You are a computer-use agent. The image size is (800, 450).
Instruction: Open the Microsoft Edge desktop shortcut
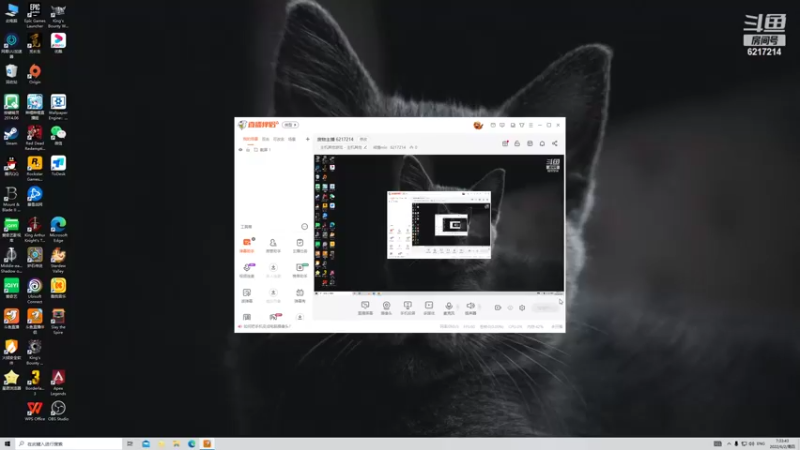(x=58, y=230)
